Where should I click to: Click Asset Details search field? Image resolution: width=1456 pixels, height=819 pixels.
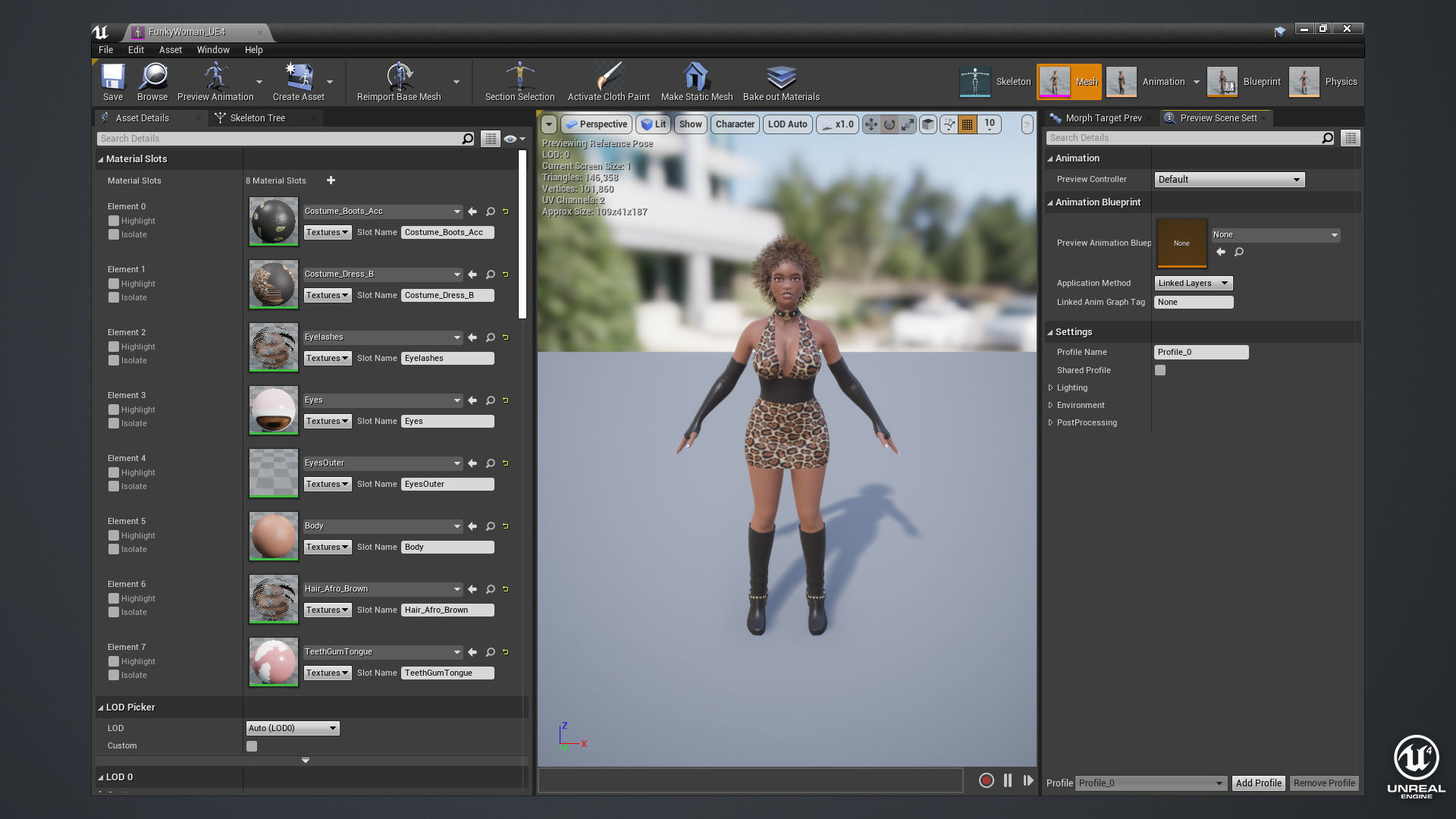click(280, 139)
